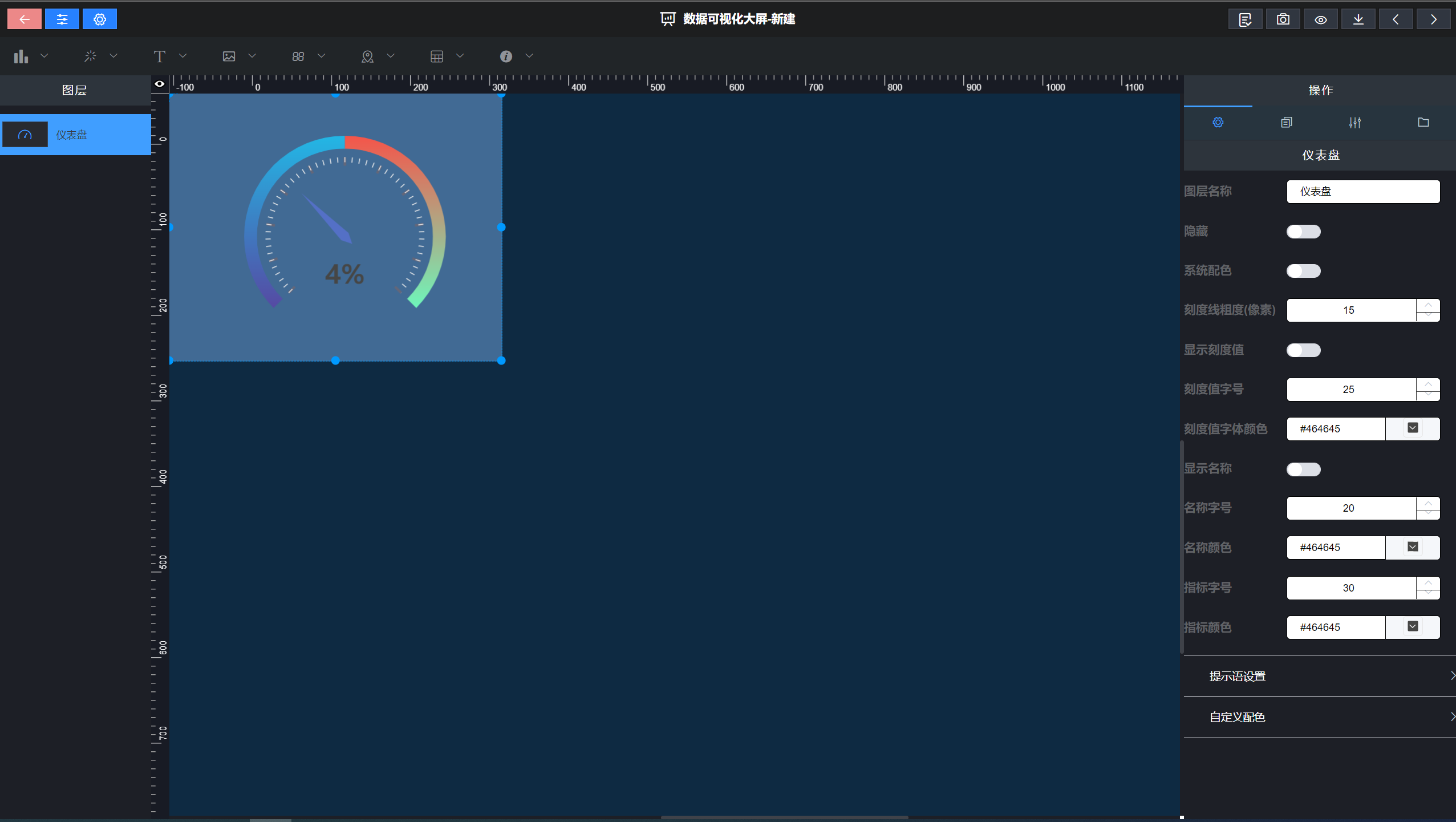Image resolution: width=1456 pixels, height=822 pixels.
Task: Expand the 提示语设置 section
Action: point(1320,676)
